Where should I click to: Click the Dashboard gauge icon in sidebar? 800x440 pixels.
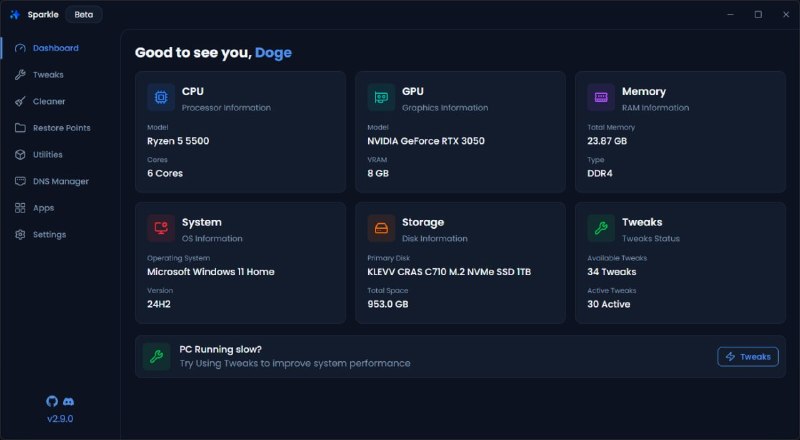(x=20, y=48)
